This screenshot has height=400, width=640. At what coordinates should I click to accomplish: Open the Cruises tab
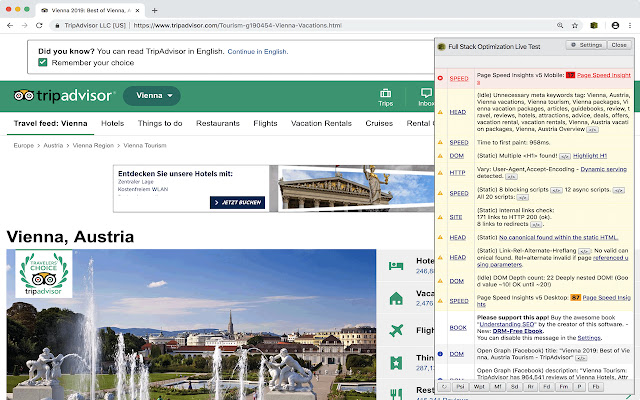coord(379,123)
